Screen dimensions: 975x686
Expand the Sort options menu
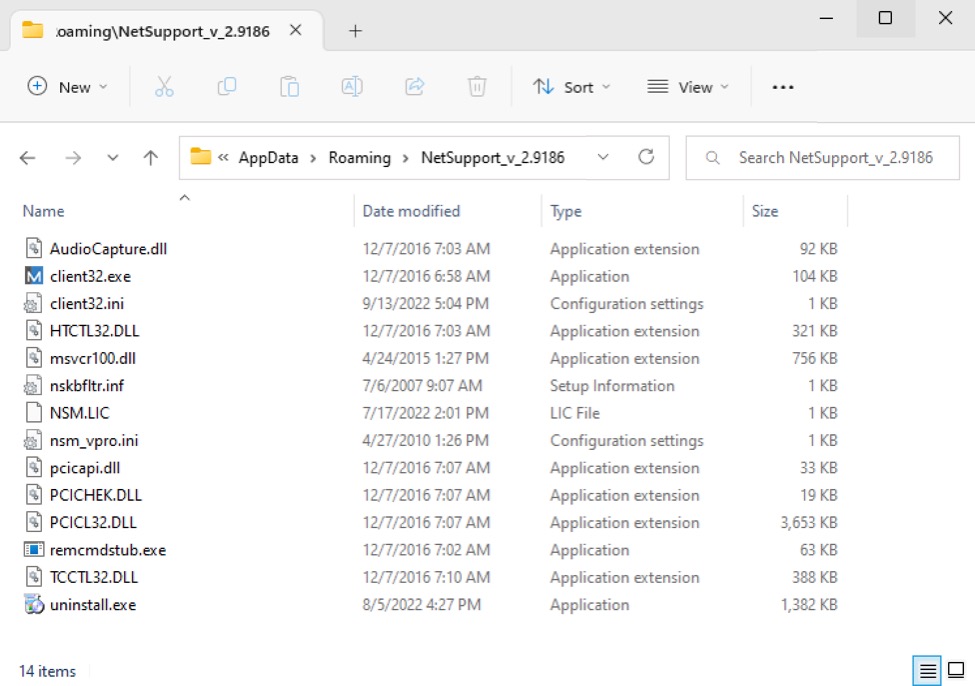pyautogui.click(x=571, y=87)
